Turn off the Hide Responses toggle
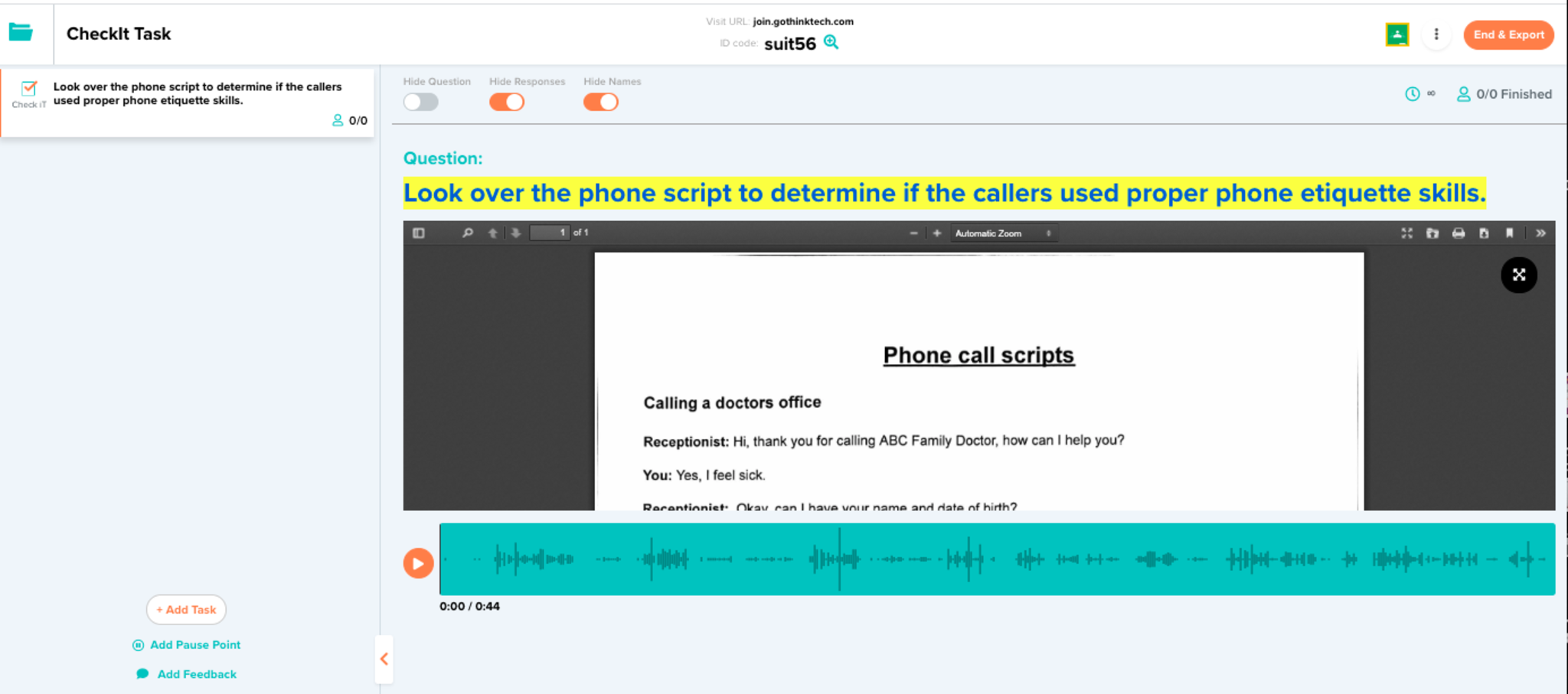Image resolution: width=1568 pixels, height=694 pixels. tap(507, 102)
